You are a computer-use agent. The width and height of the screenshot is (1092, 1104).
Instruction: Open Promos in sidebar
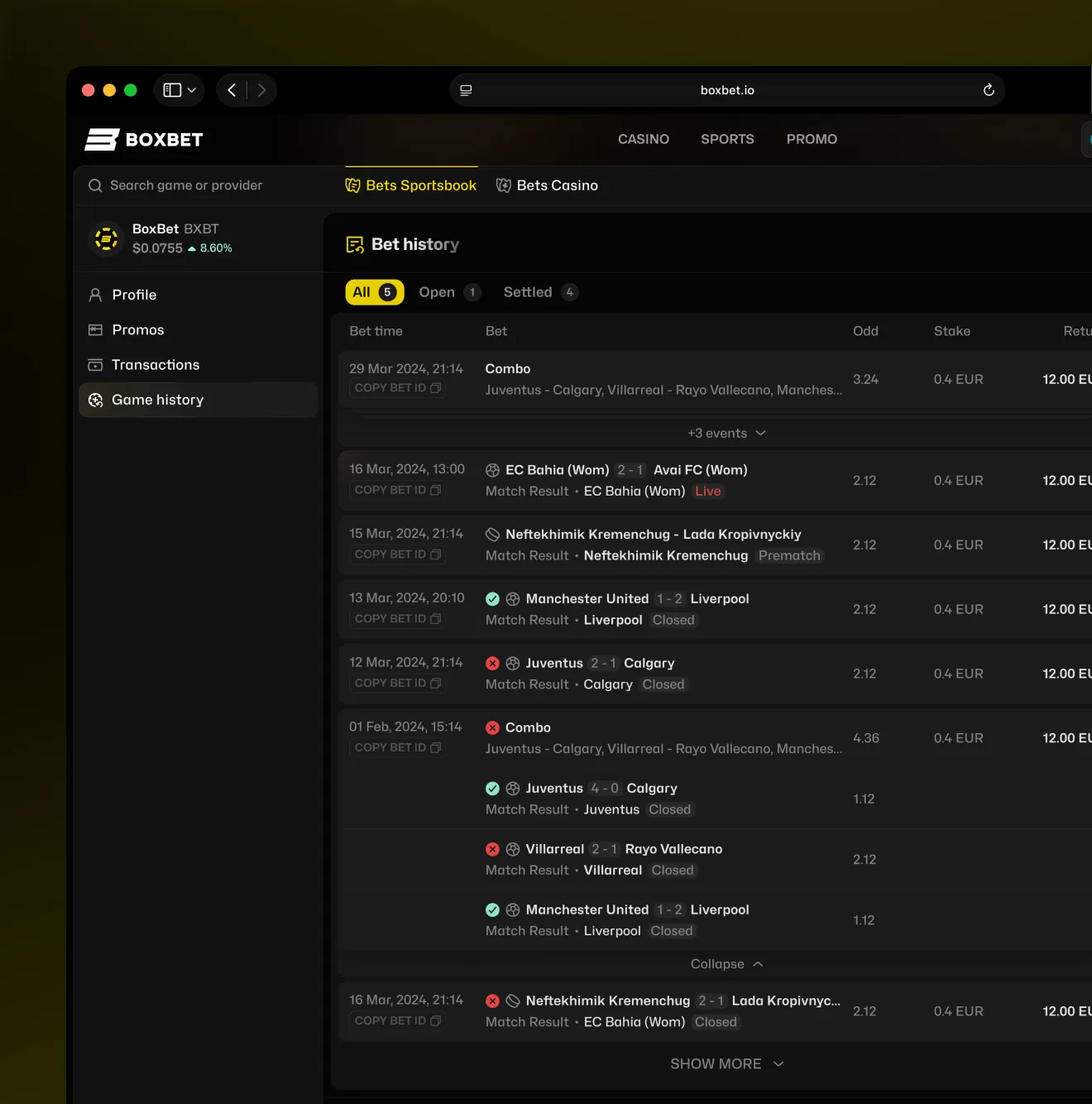pos(199,329)
